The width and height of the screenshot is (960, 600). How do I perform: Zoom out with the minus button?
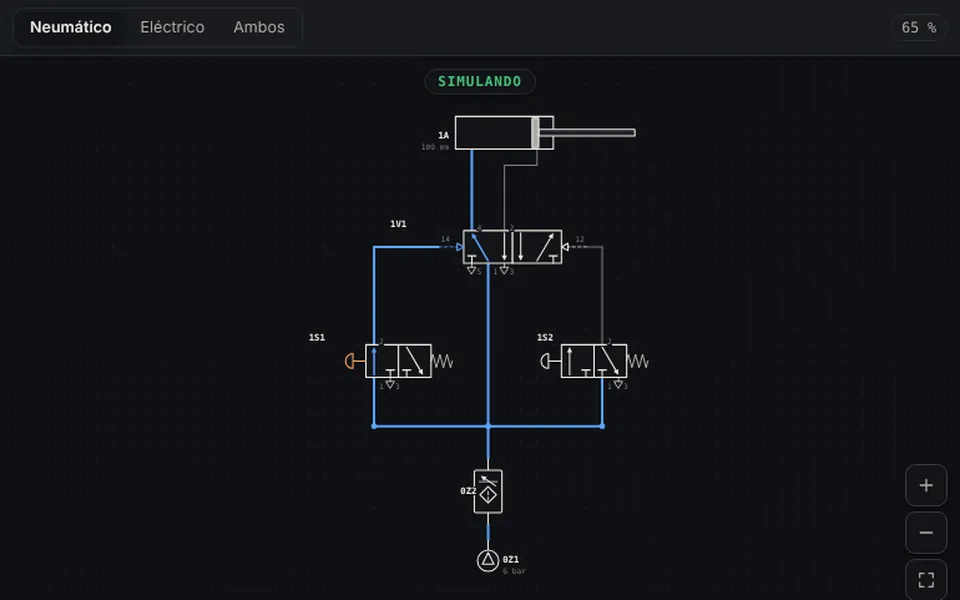[926, 533]
